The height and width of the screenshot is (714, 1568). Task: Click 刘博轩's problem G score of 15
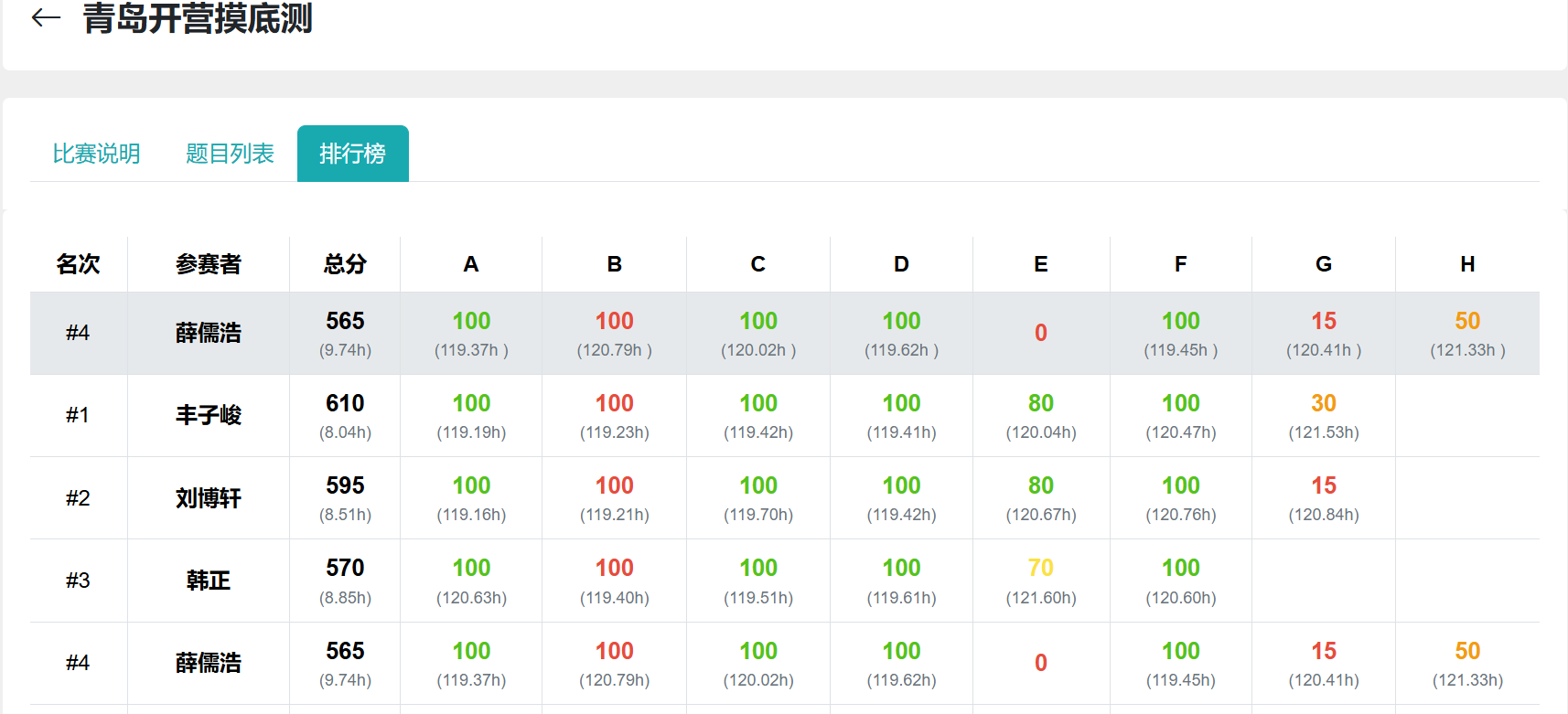click(1324, 485)
